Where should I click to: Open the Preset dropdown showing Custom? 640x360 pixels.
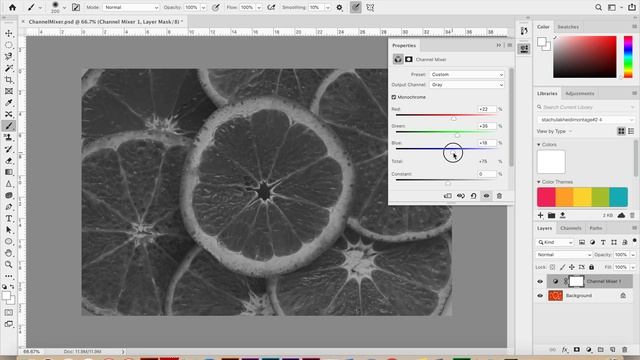pos(467,74)
